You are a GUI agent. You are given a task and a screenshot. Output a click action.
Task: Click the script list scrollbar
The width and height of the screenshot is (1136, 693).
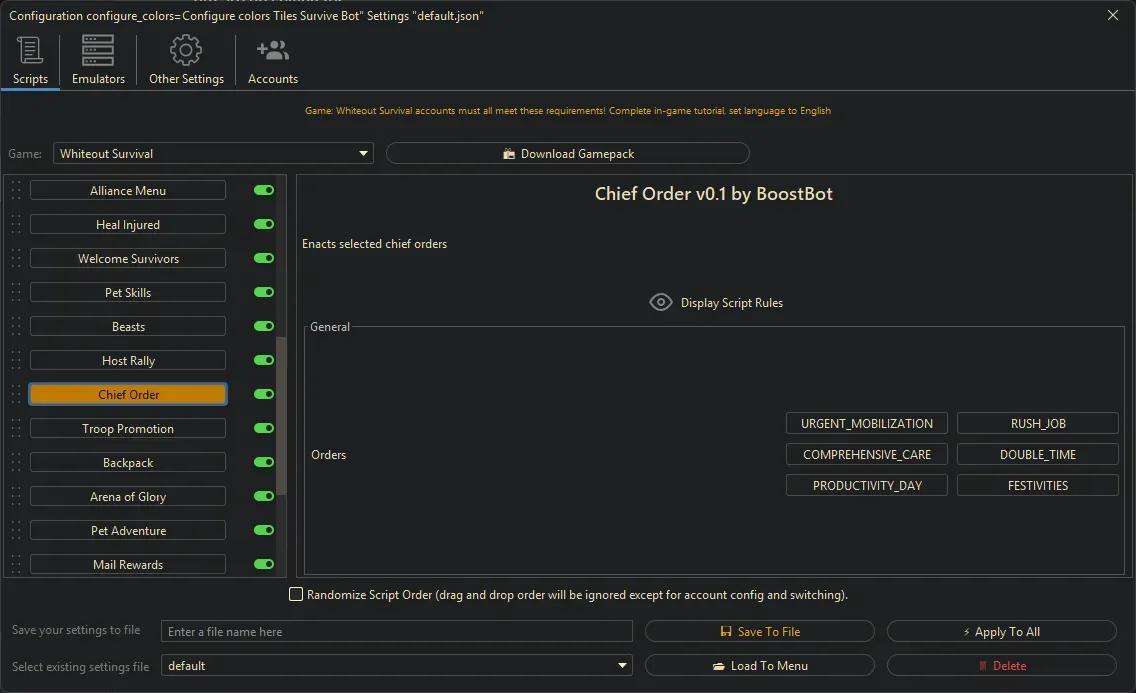(282, 415)
